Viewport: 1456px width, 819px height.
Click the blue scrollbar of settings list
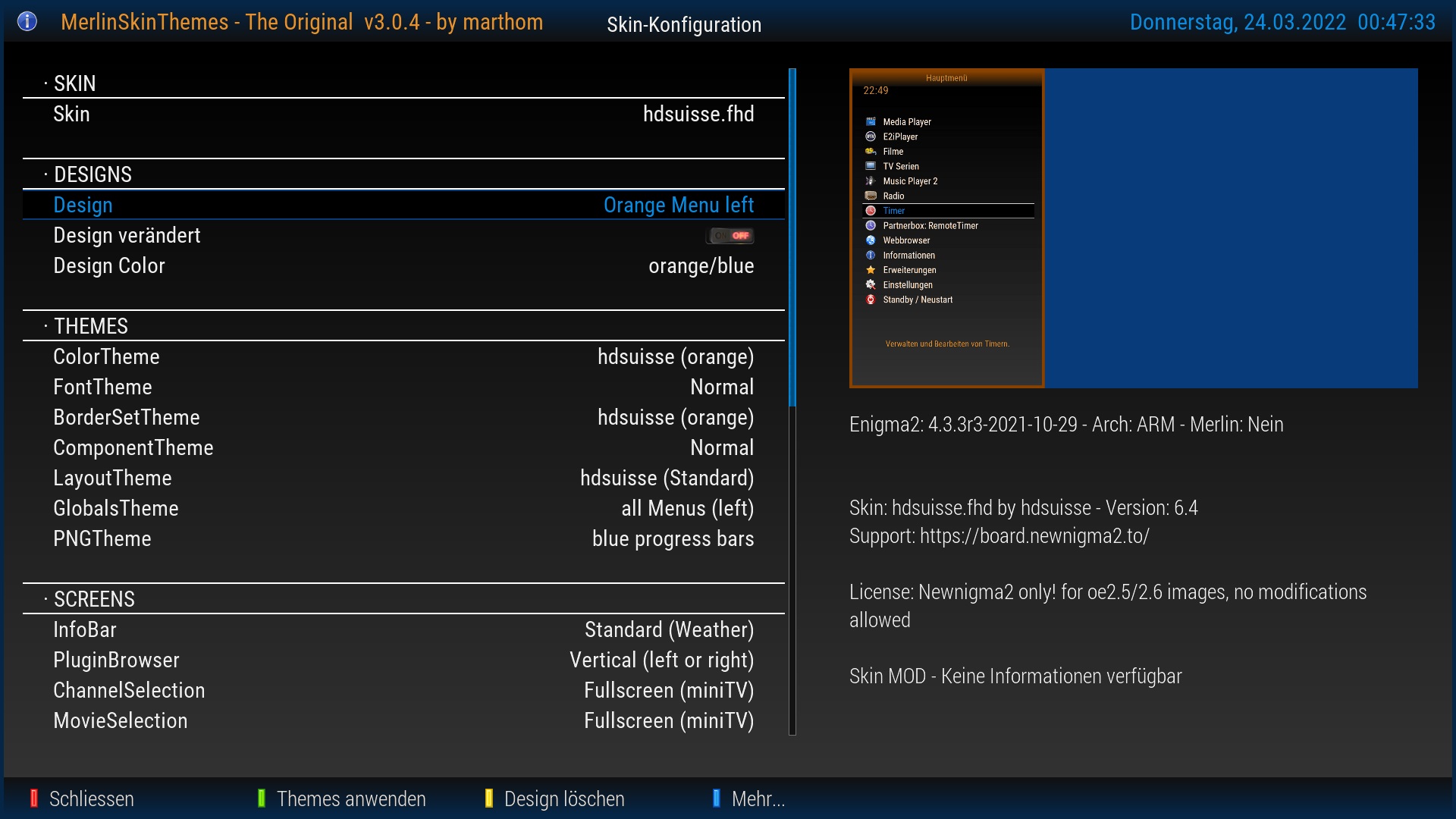tap(792, 237)
